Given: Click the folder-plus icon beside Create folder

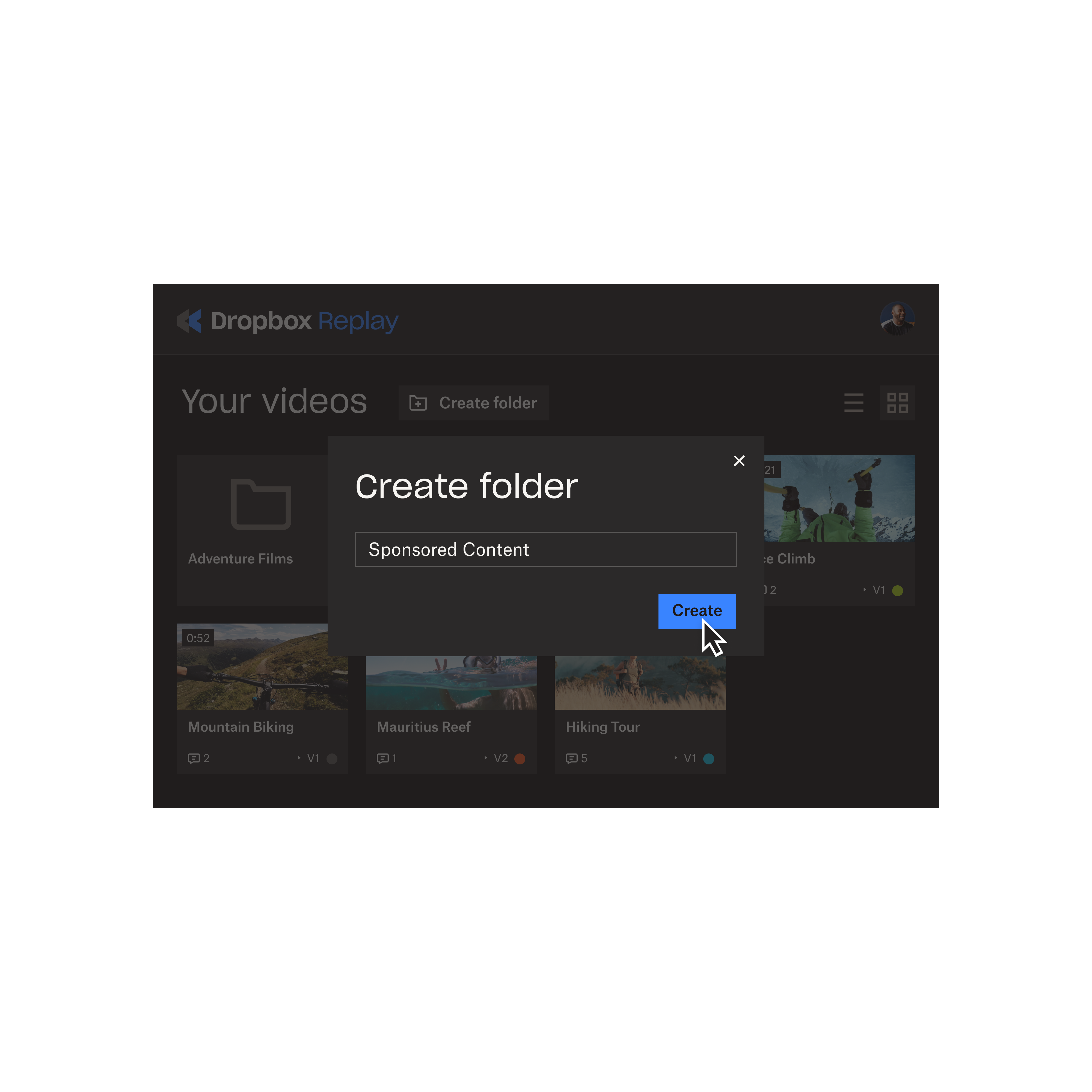Looking at the screenshot, I should [418, 402].
